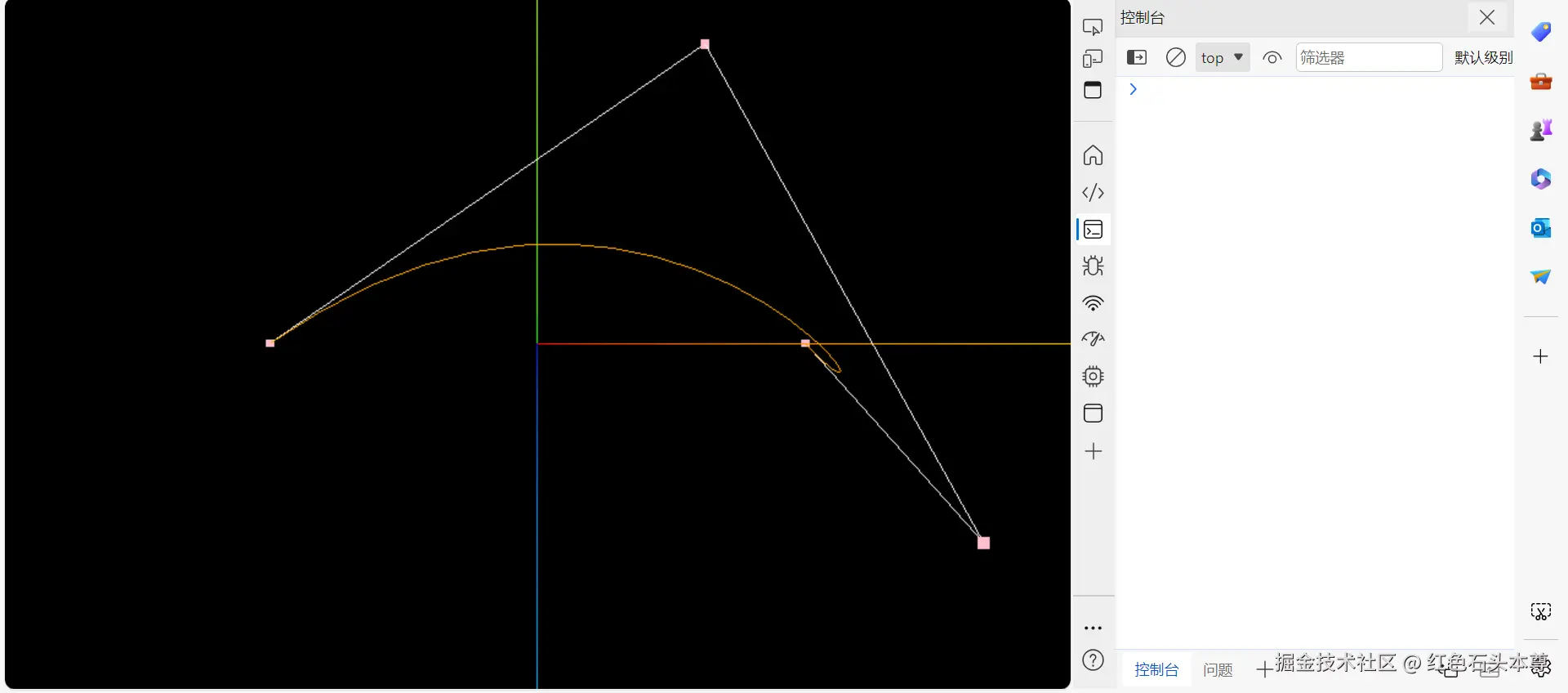The height and width of the screenshot is (693, 1568).
Task: Click More tools plus in activity bar
Action: (x=1093, y=451)
